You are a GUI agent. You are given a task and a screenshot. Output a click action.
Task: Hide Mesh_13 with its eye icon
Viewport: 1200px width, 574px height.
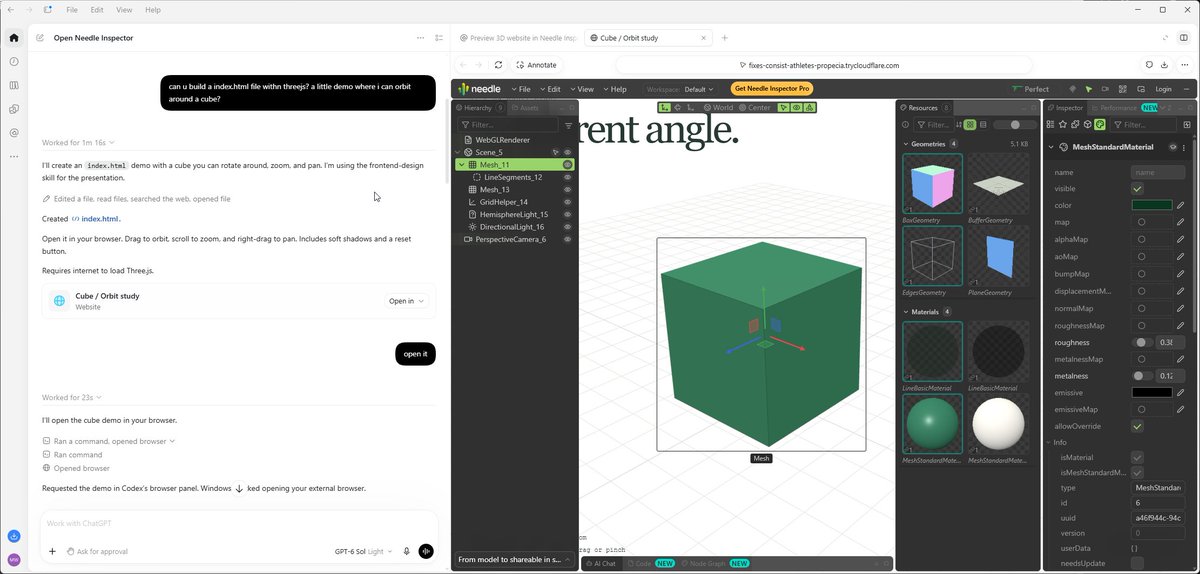click(x=567, y=189)
